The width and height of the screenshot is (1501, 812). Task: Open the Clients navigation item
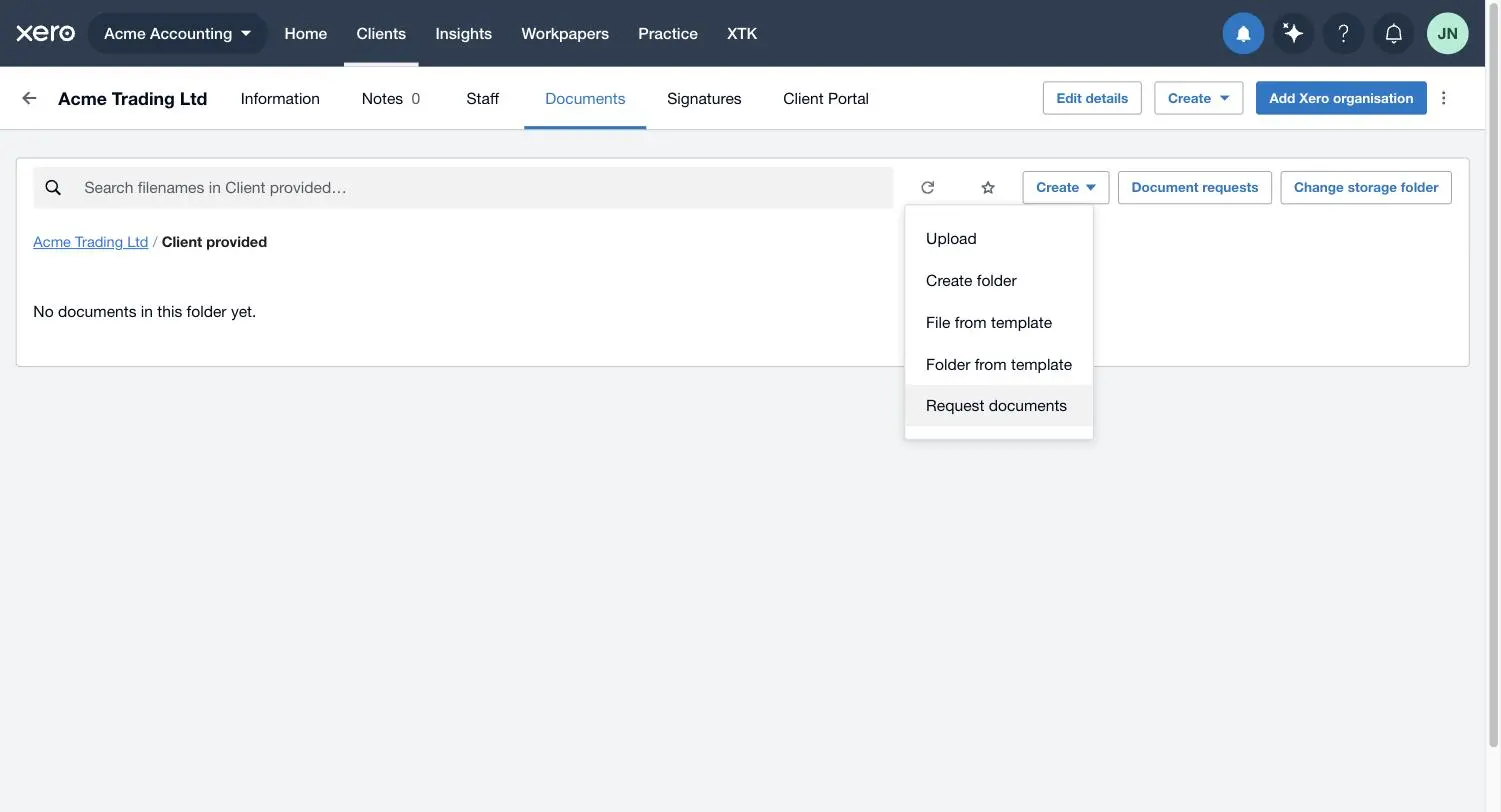[381, 33]
